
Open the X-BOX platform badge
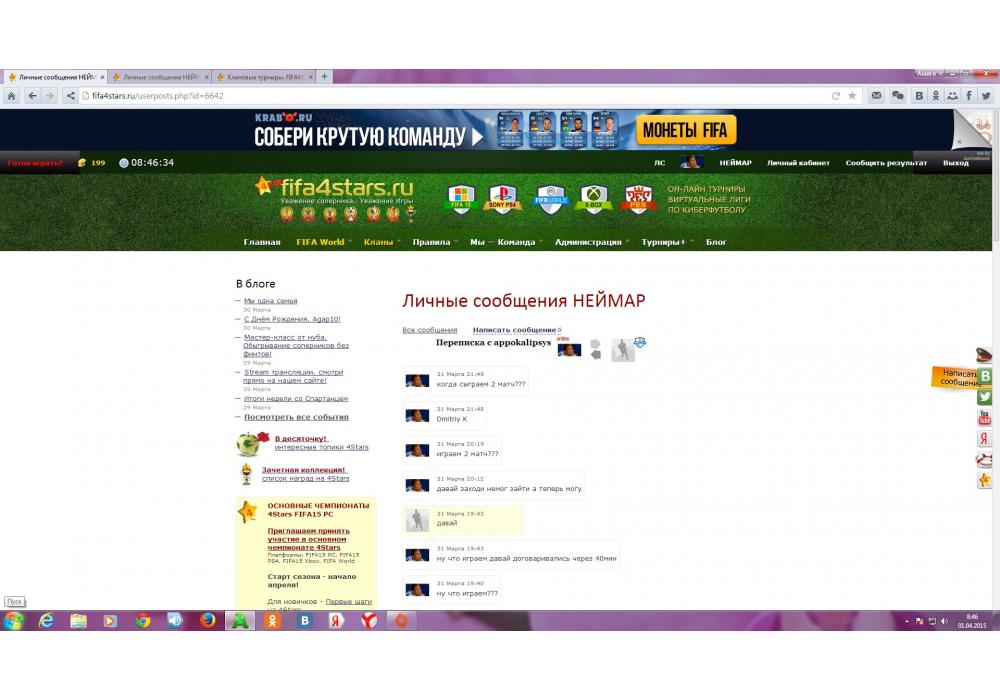point(595,198)
